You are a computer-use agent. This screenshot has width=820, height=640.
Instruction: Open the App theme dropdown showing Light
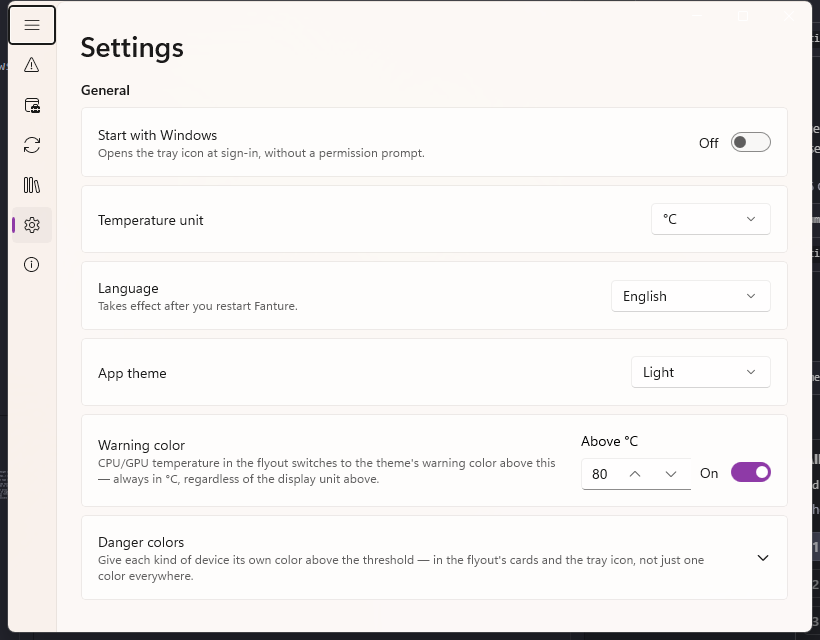tap(701, 372)
